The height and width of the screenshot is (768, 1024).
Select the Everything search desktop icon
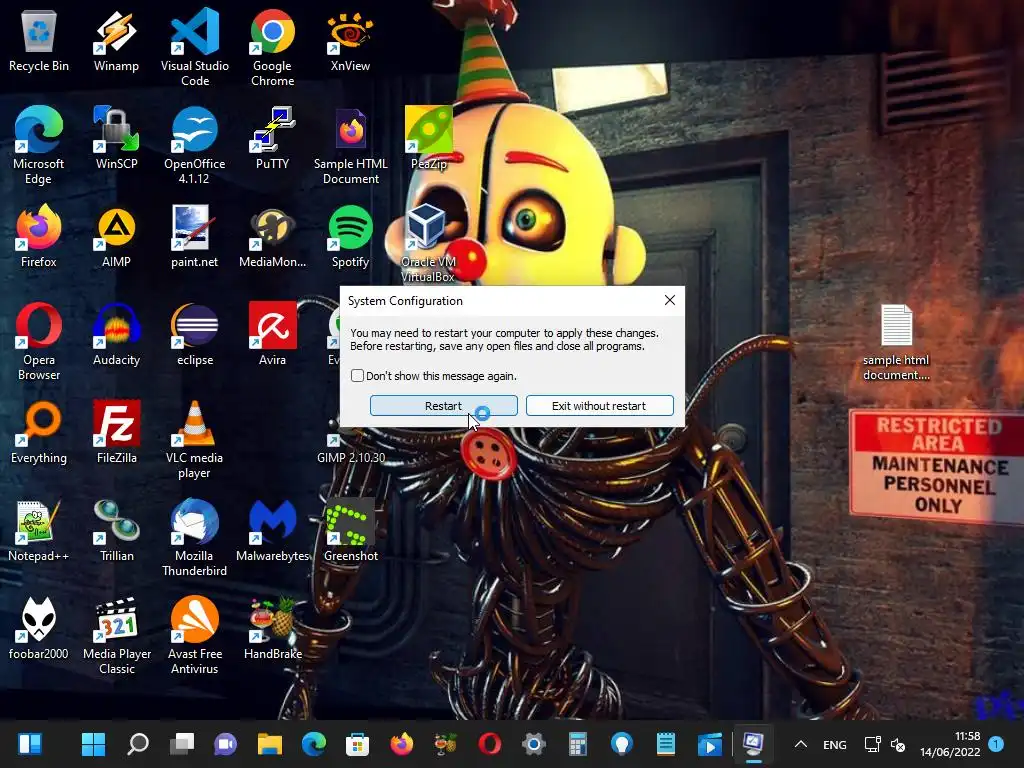39,432
